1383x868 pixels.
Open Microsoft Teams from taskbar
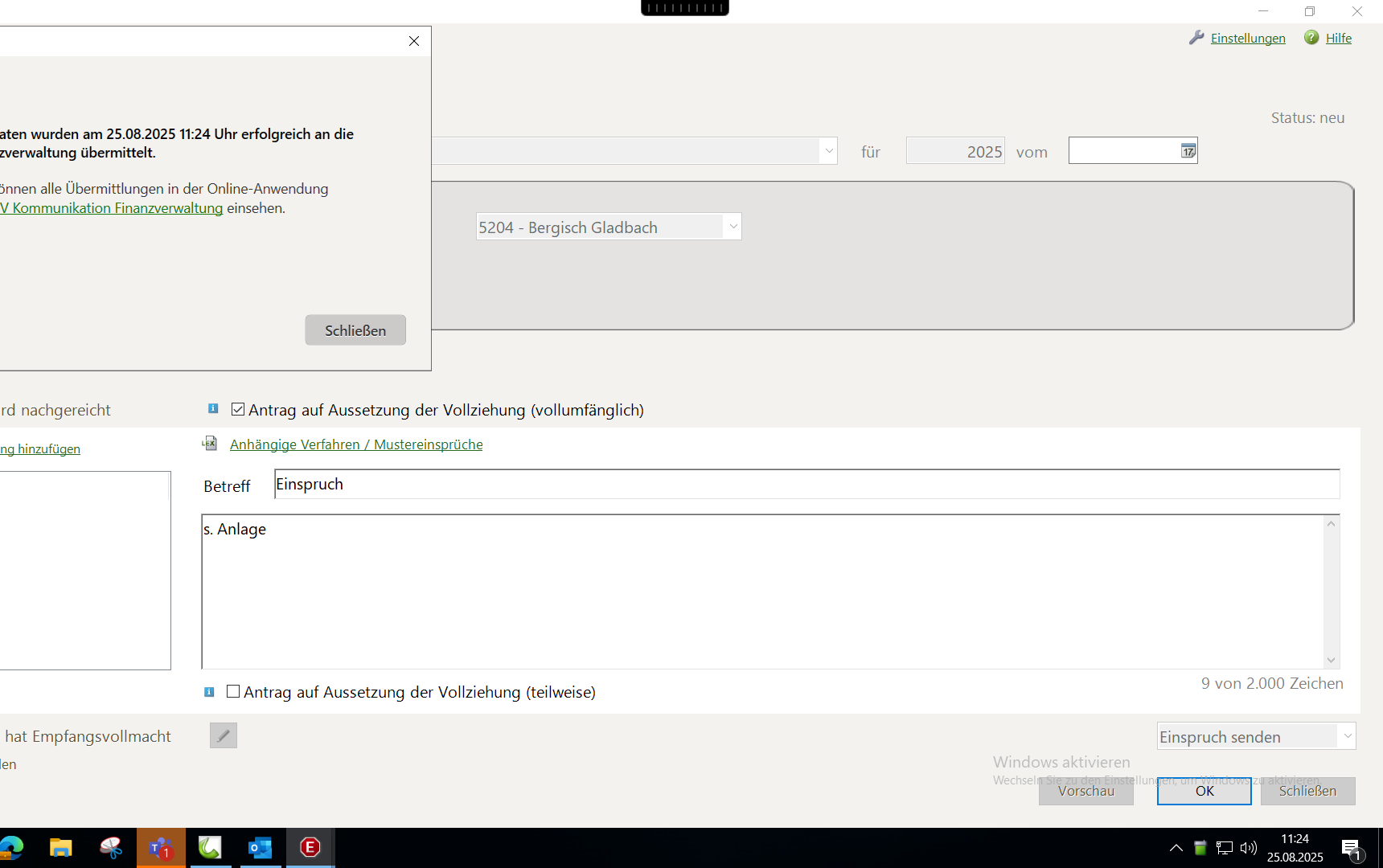pos(161,848)
